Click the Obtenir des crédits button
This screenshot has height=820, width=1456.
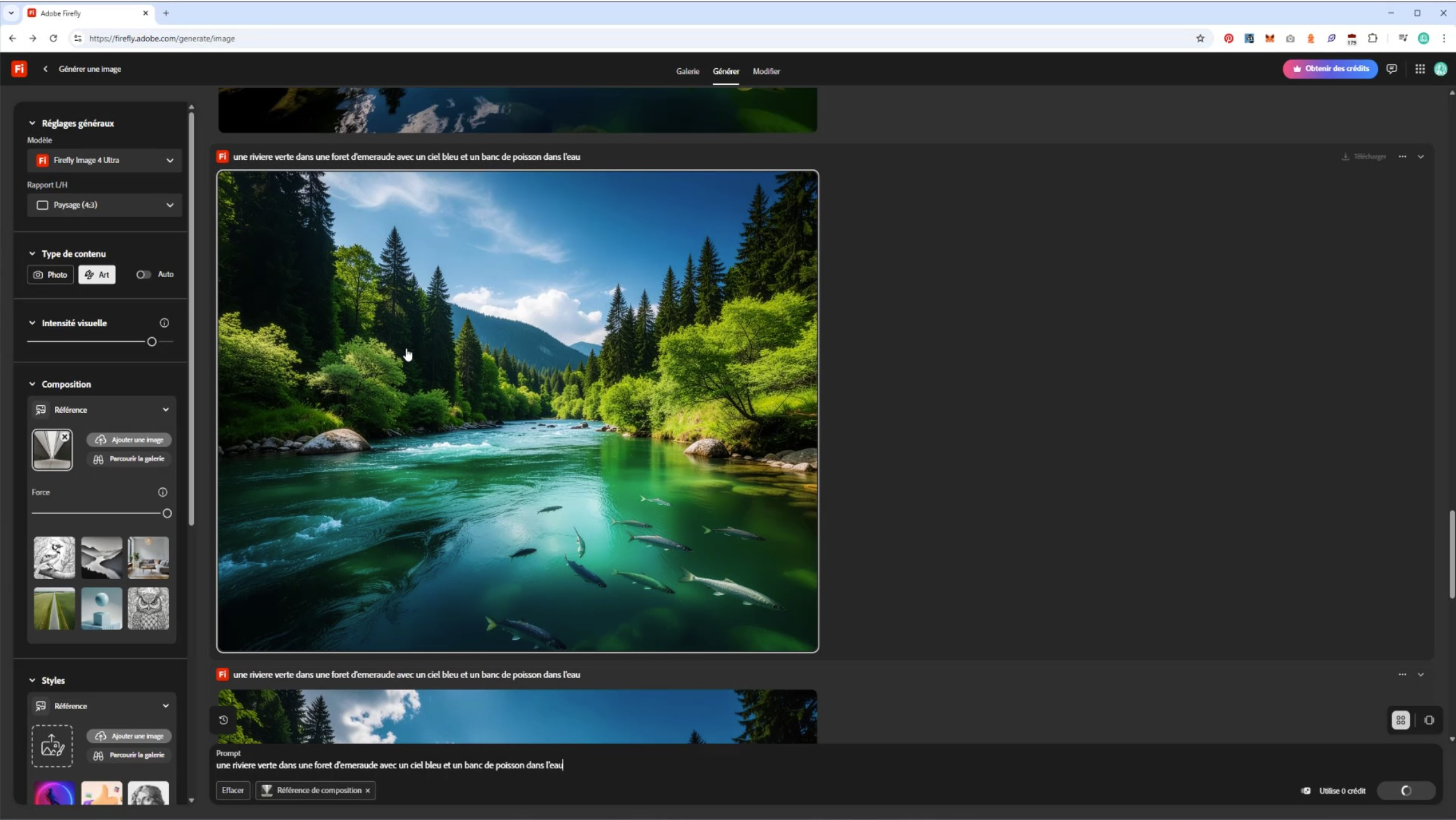point(1330,69)
